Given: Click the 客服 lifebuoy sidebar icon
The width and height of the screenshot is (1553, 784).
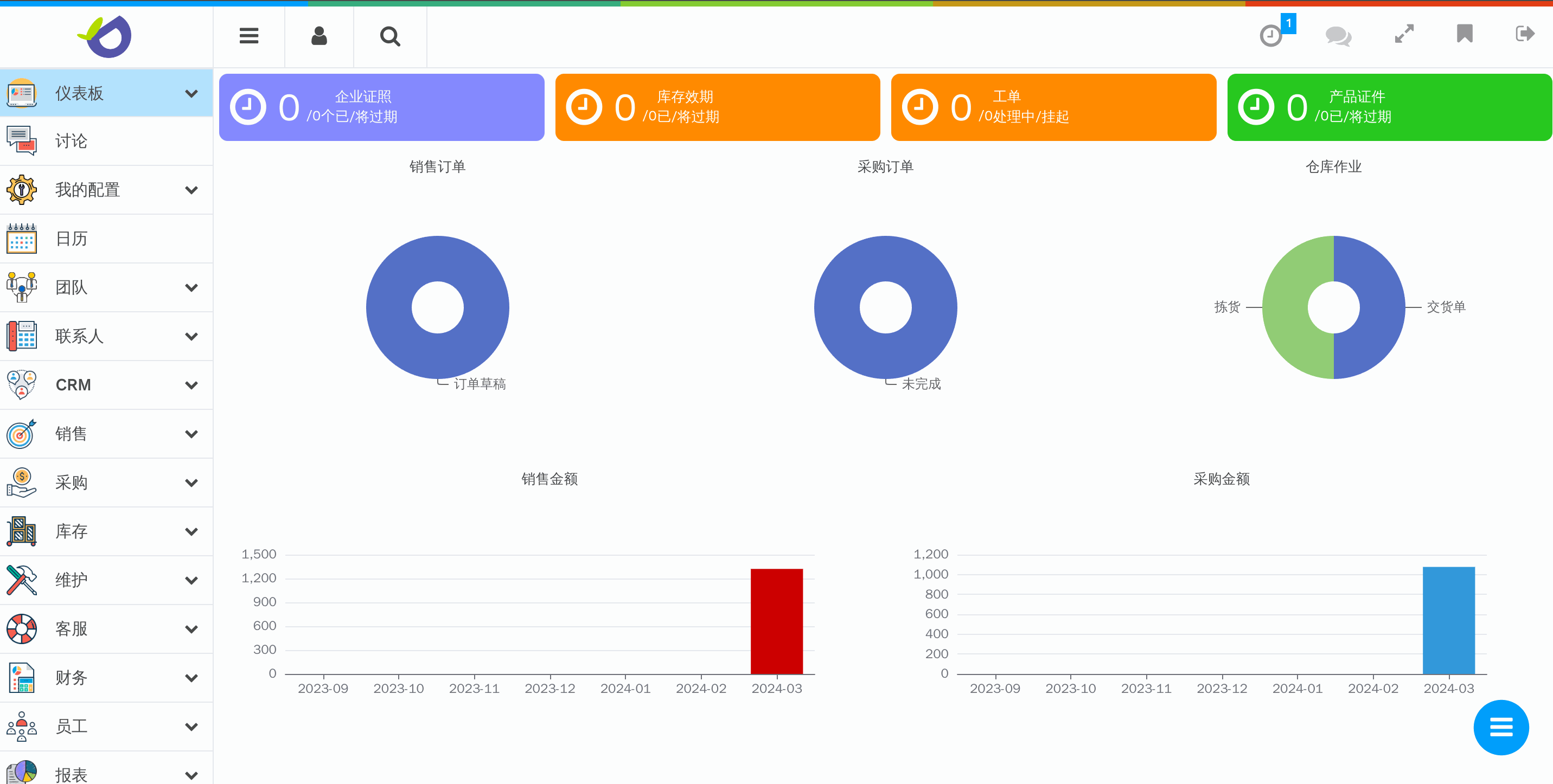Looking at the screenshot, I should pyautogui.click(x=22, y=628).
